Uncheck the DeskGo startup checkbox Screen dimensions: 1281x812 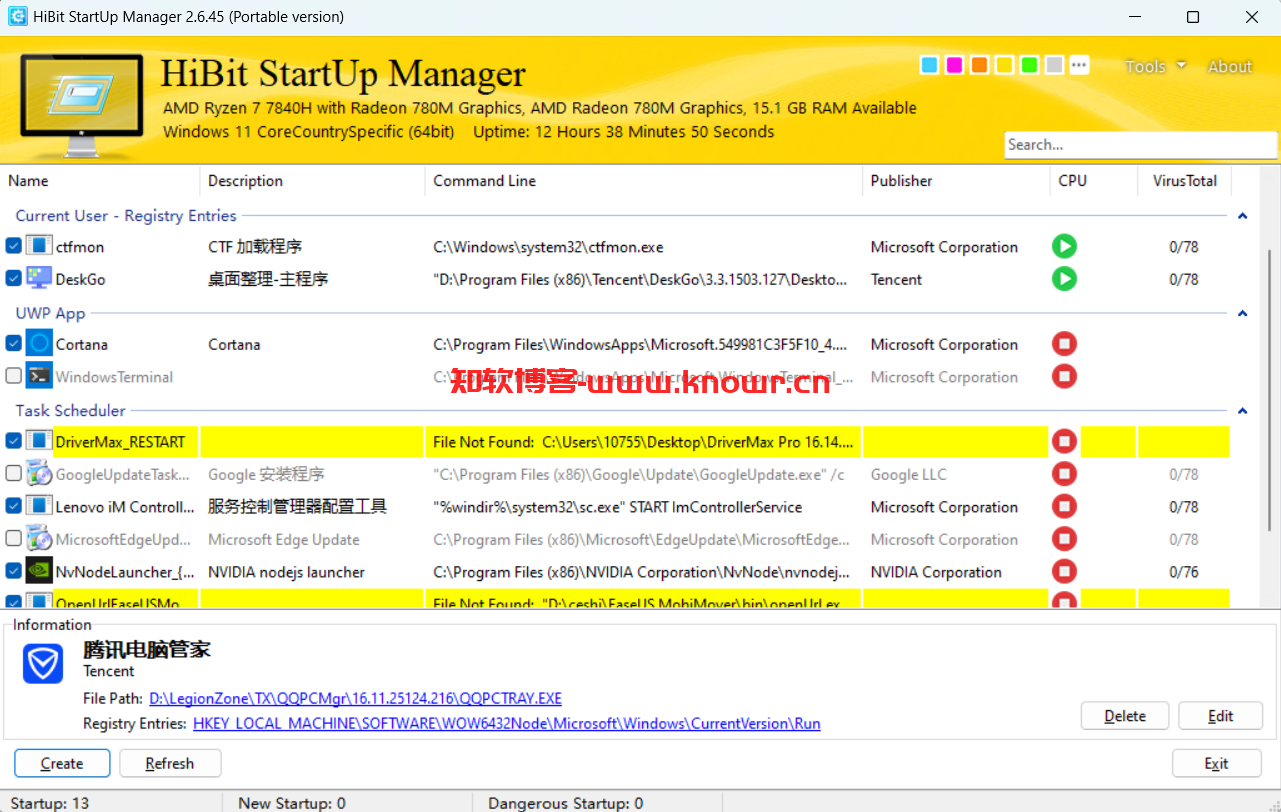(13, 279)
